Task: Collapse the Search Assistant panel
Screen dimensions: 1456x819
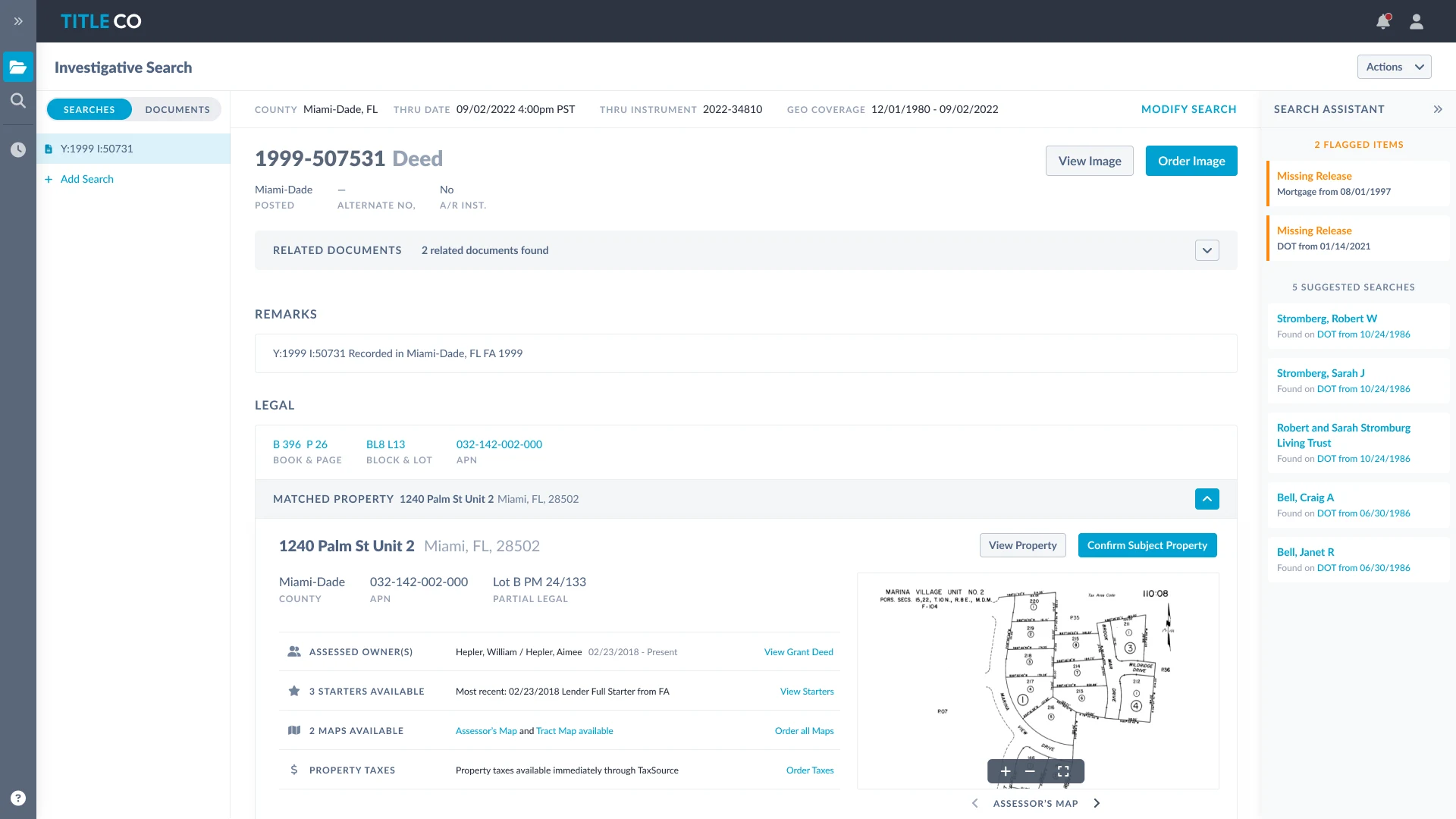Action: 1438,109
